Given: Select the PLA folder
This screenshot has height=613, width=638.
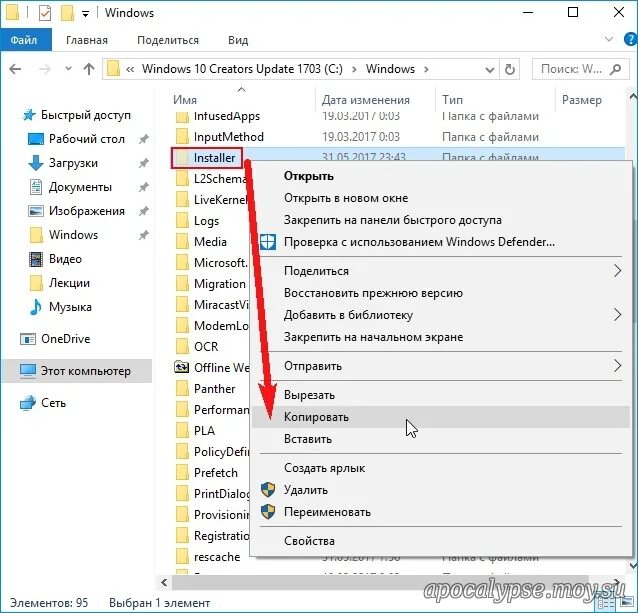Looking at the screenshot, I should (204, 431).
